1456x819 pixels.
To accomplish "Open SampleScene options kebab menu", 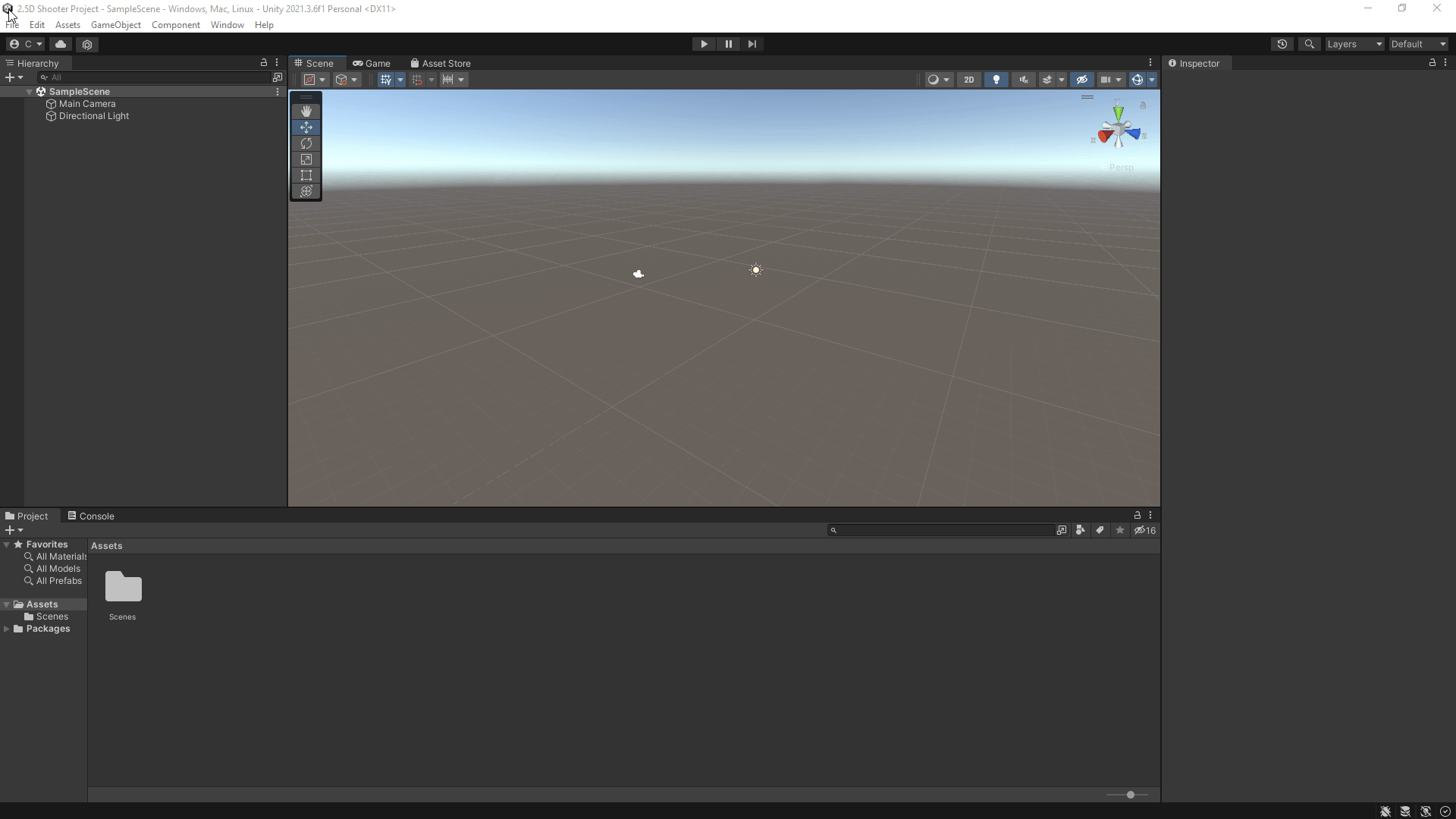I will pyautogui.click(x=278, y=92).
